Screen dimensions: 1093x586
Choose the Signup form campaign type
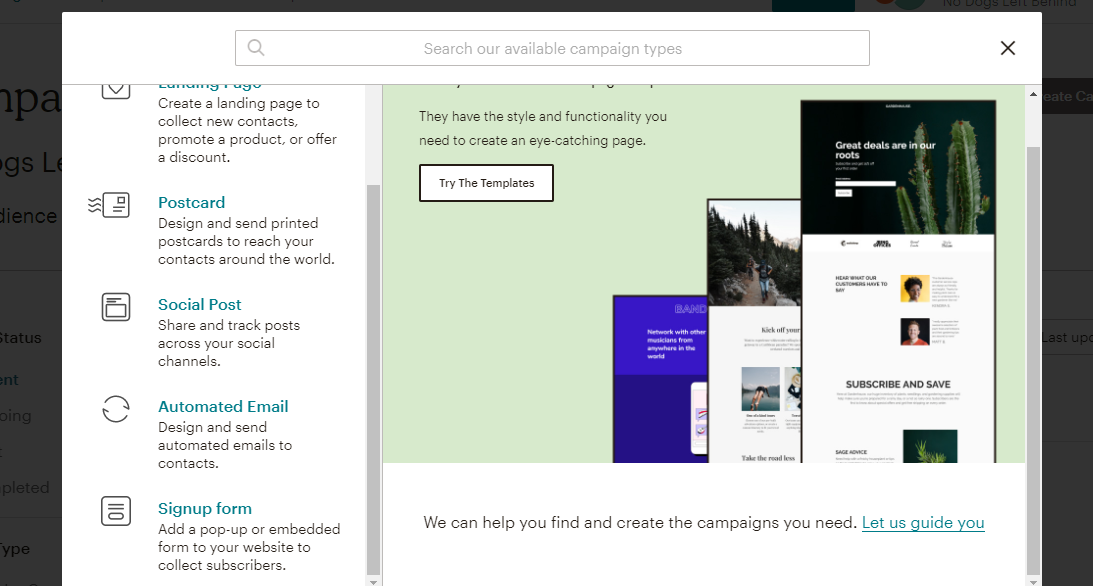[204, 509]
